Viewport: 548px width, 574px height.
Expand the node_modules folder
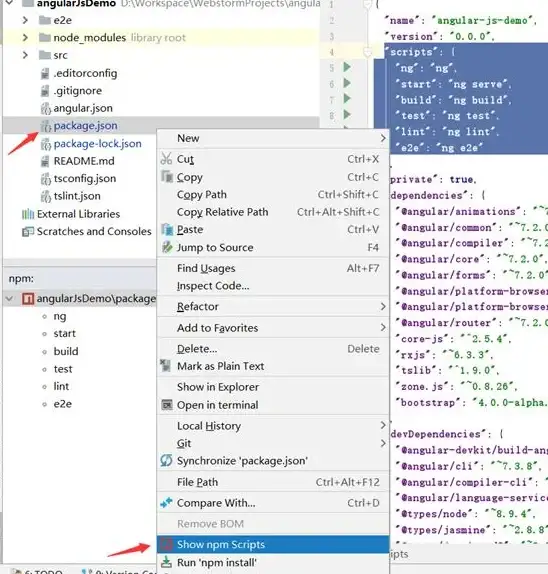(25, 38)
